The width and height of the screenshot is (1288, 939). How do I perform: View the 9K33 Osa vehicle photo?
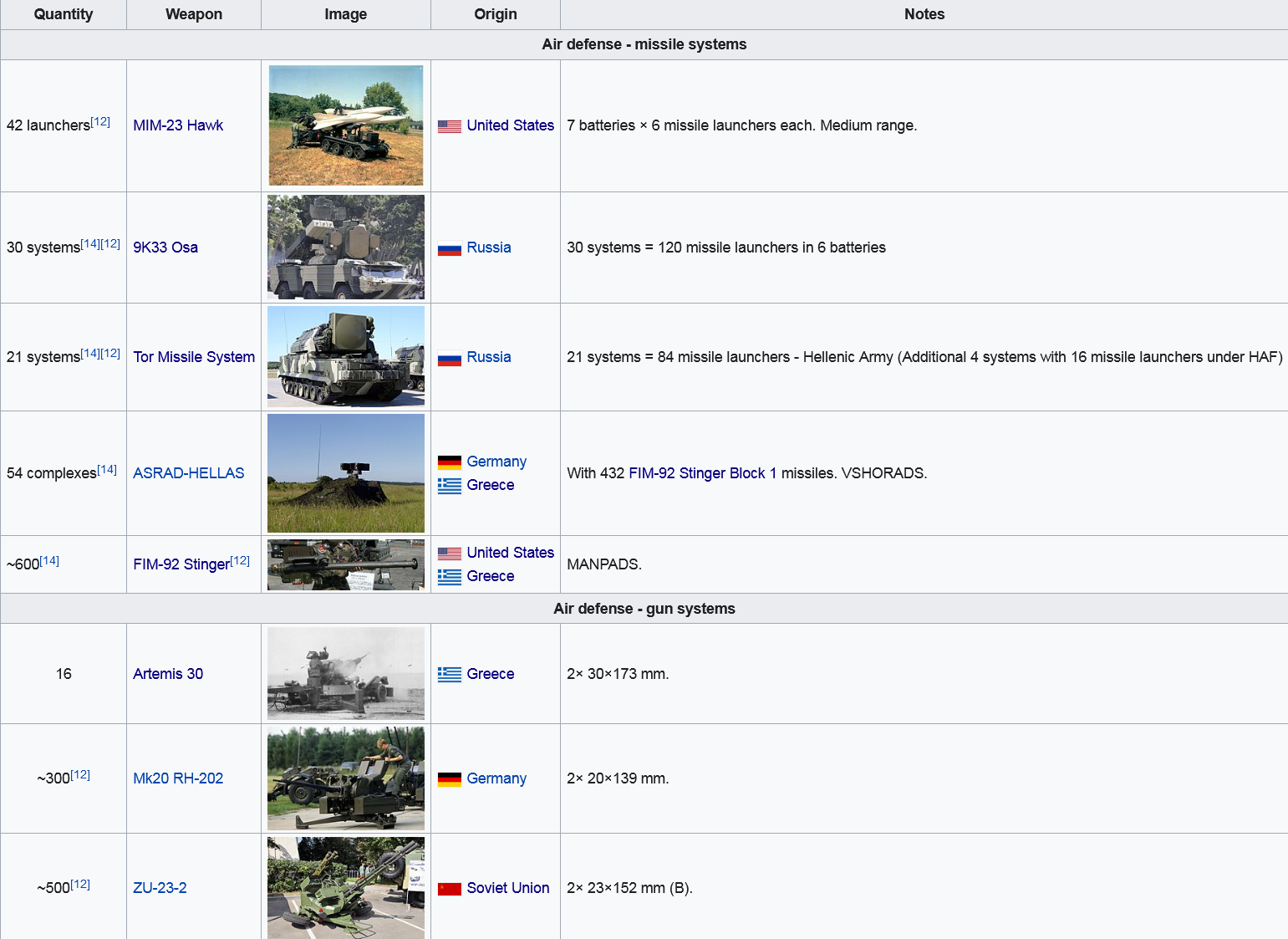(x=346, y=248)
